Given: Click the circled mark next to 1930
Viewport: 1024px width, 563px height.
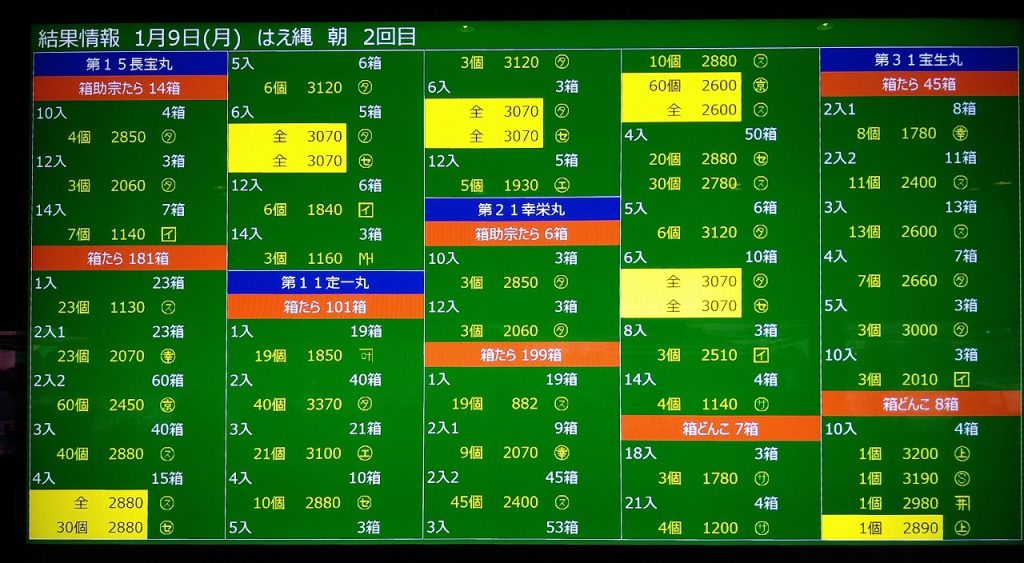Looking at the screenshot, I should coord(562,185).
